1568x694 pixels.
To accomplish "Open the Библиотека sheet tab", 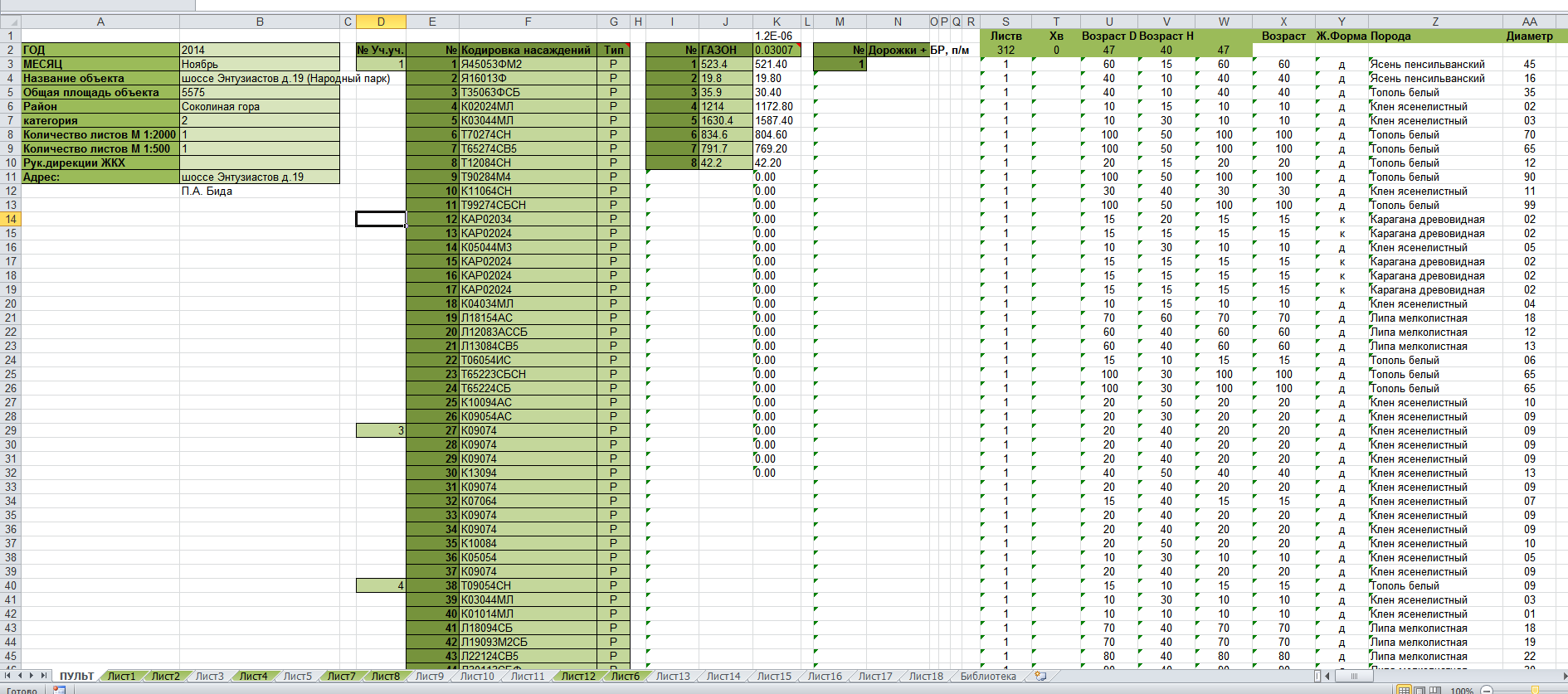I will coord(987,677).
